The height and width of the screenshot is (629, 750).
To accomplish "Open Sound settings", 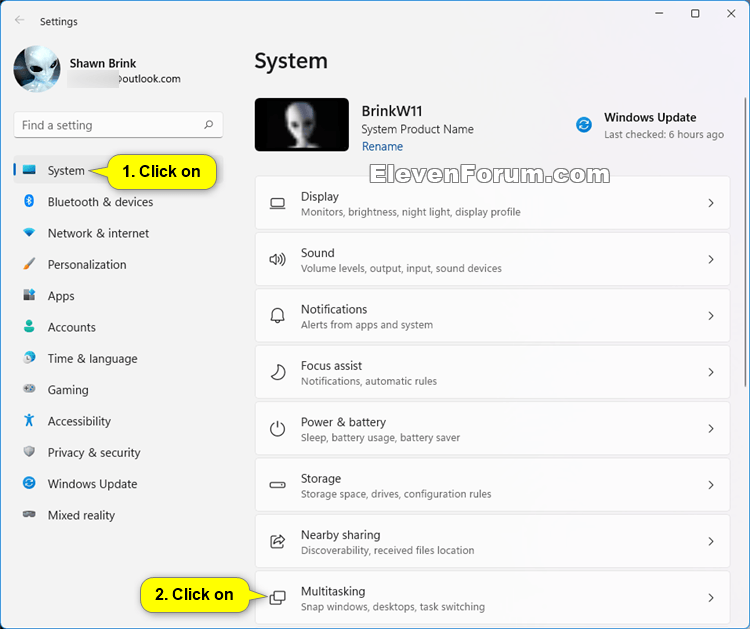I will 493,260.
